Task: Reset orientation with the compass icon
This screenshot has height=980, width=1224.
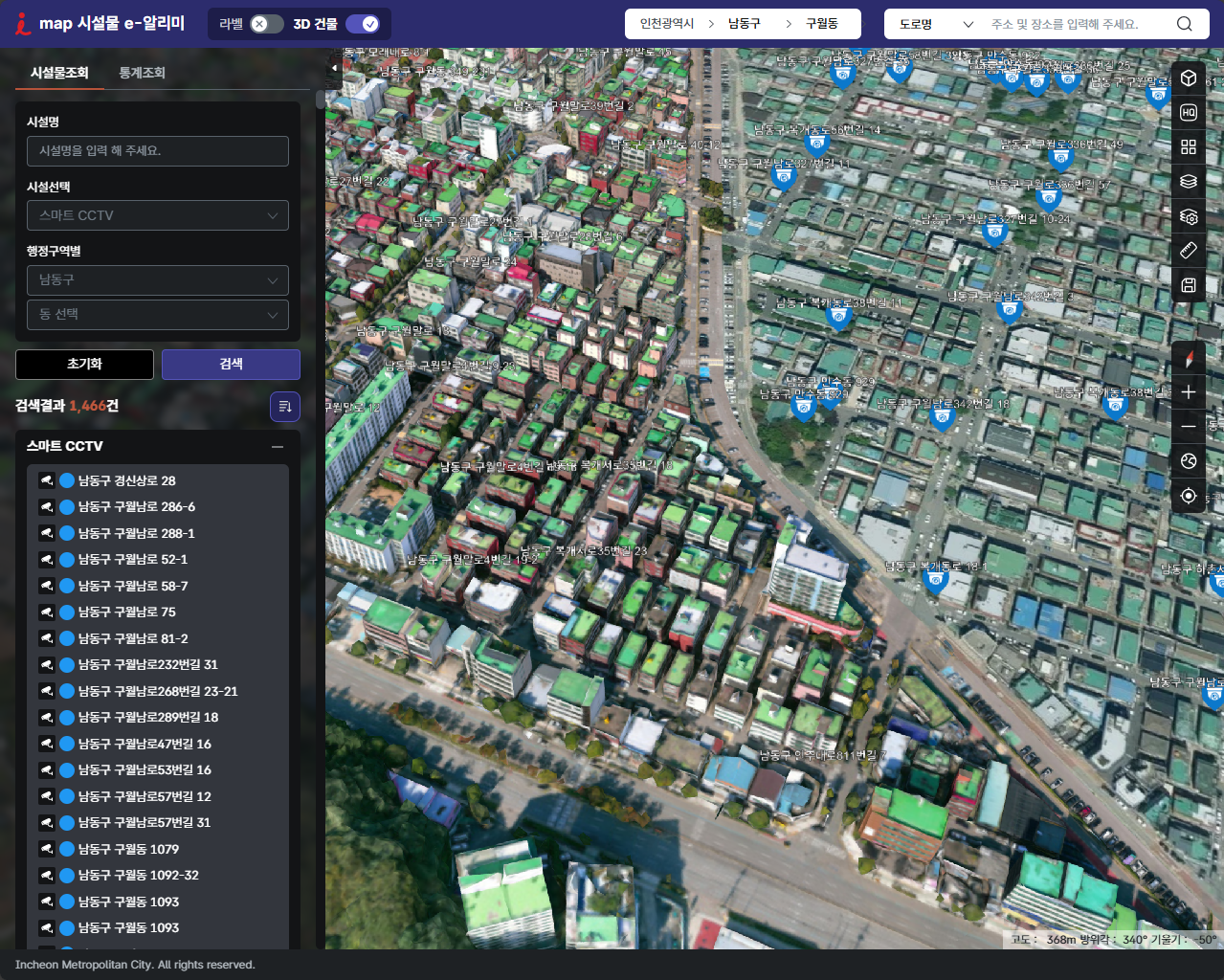Action: 1189,358
